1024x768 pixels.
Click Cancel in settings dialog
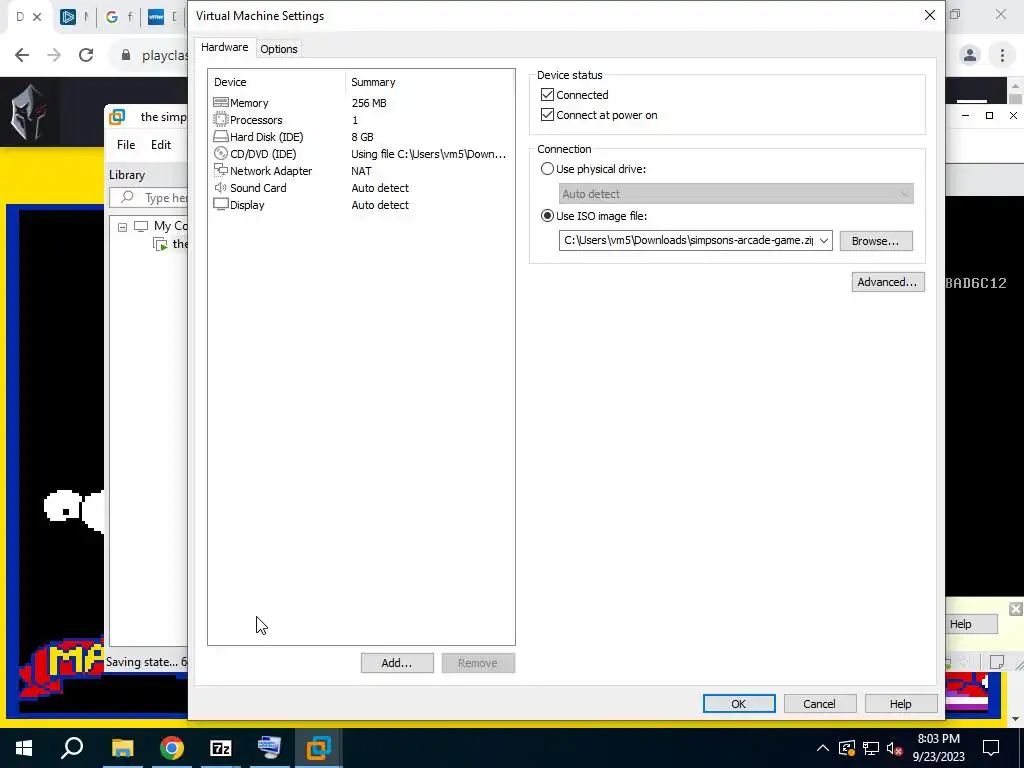(820, 703)
